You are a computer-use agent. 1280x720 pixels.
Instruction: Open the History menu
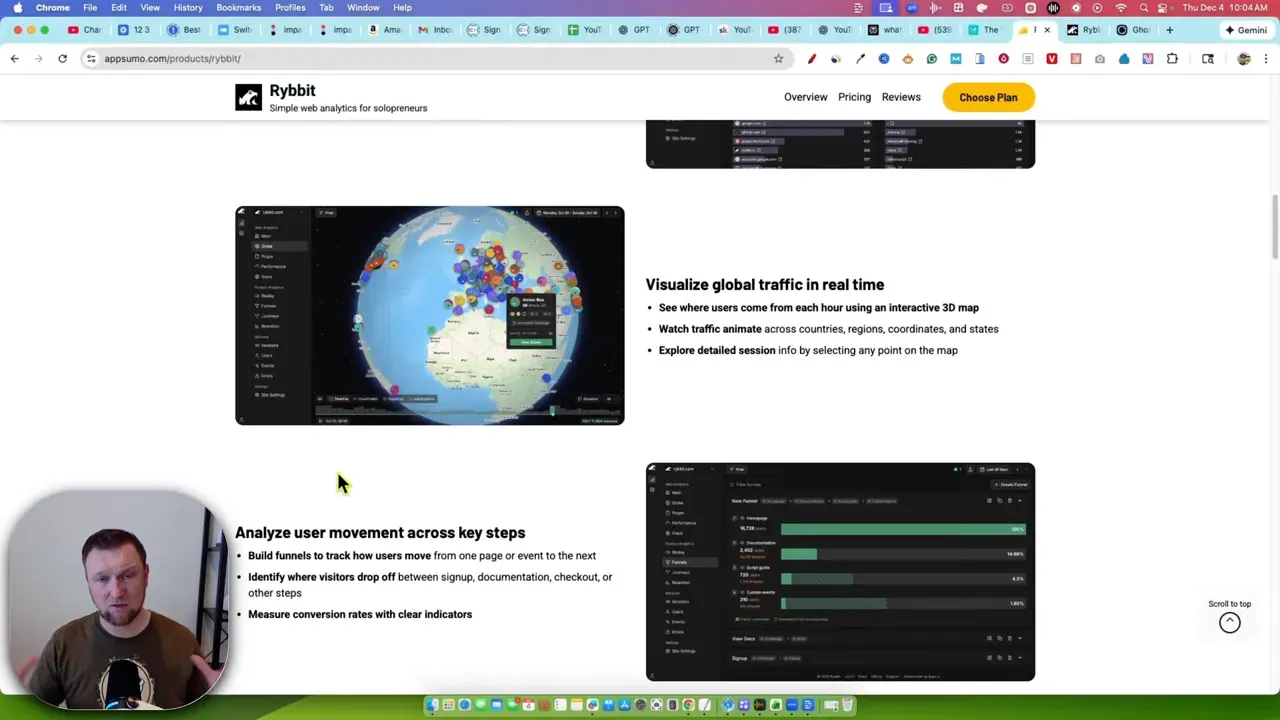pyautogui.click(x=187, y=7)
